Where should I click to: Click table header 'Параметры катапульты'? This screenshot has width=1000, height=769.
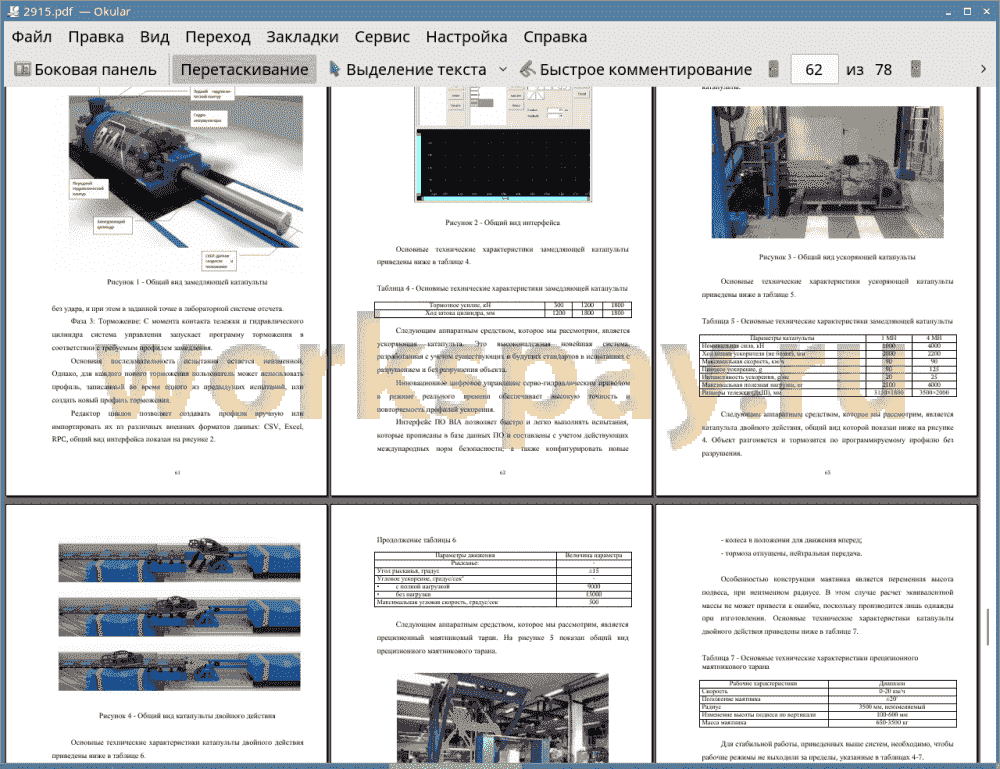(x=782, y=337)
